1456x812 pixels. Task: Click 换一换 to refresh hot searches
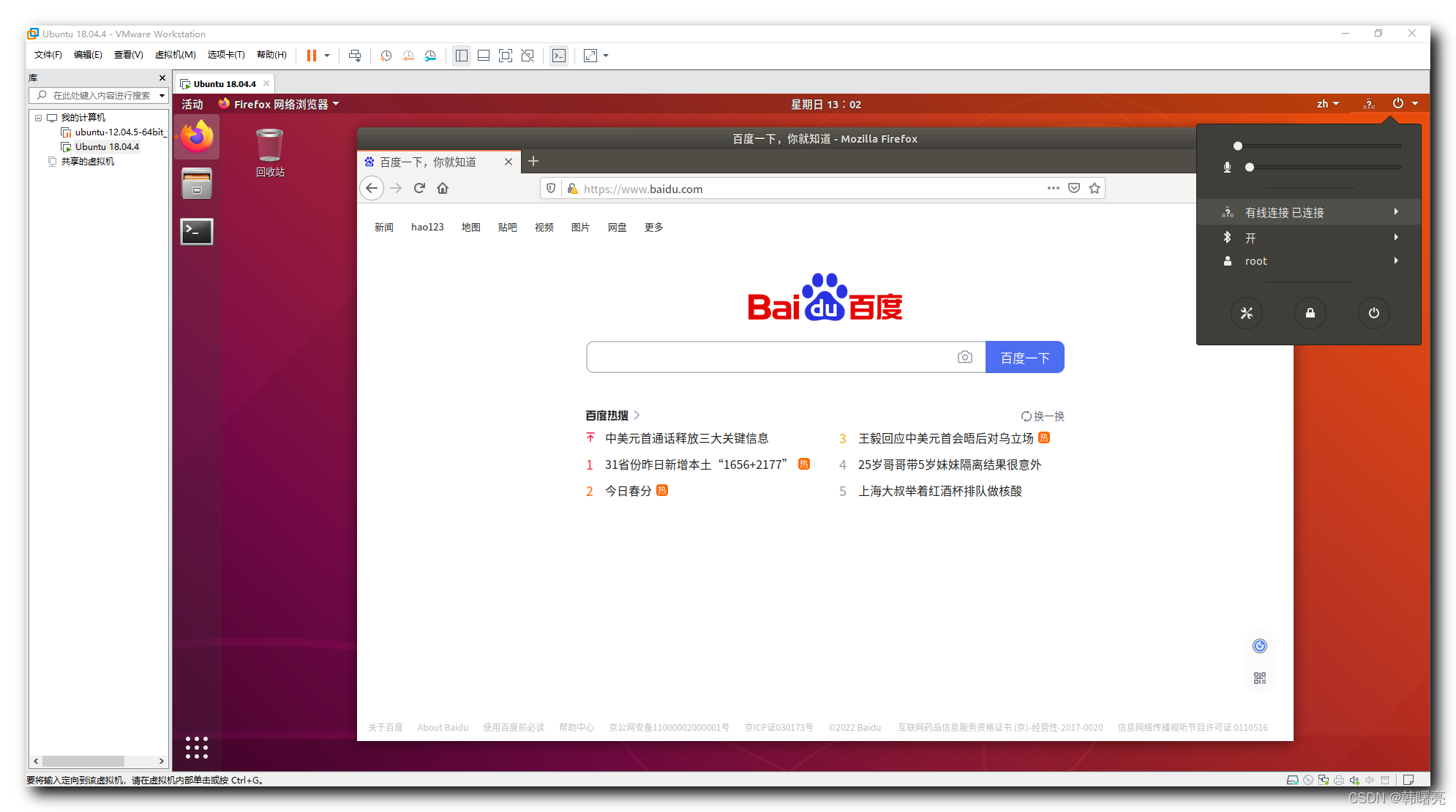(1043, 416)
